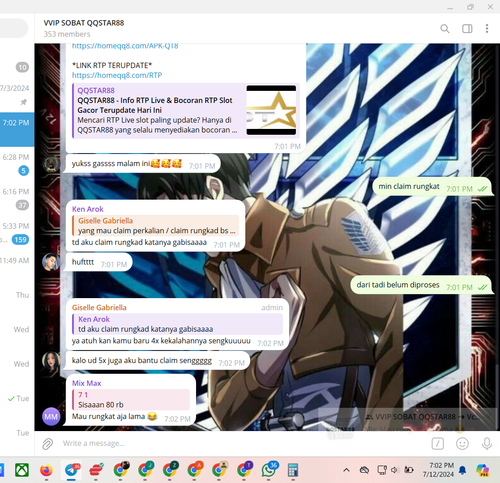Open the homeqq8.com/RTP link
Image resolution: width=500 pixels, height=483 pixels.
point(117,75)
